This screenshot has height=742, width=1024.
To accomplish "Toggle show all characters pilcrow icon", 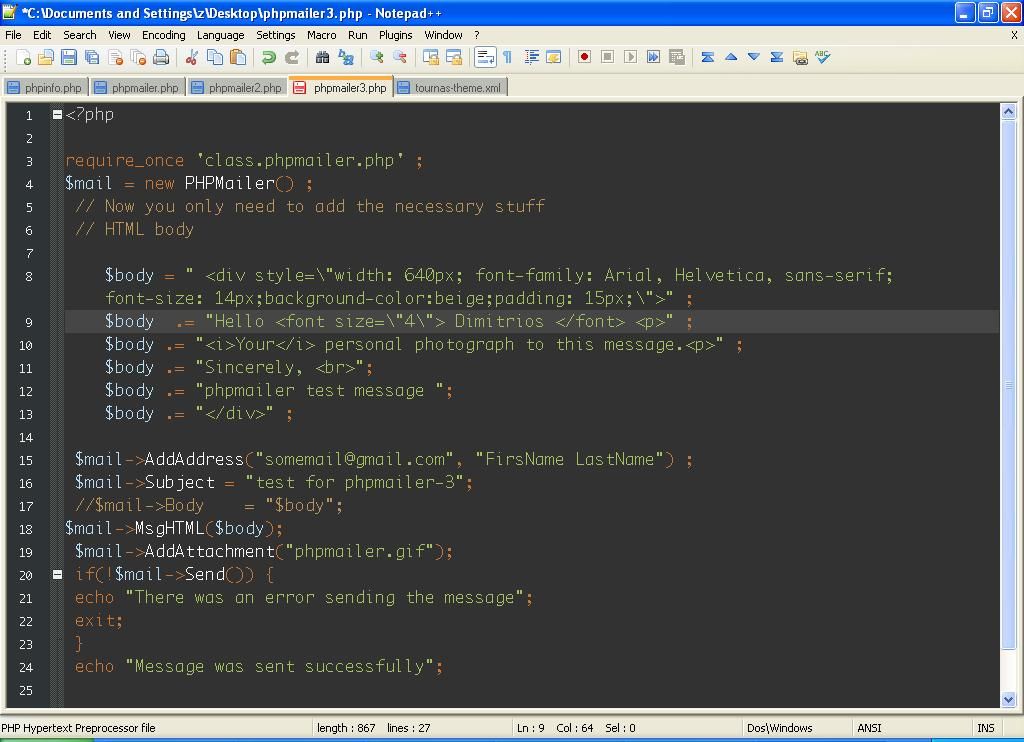I will pyautogui.click(x=507, y=58).
